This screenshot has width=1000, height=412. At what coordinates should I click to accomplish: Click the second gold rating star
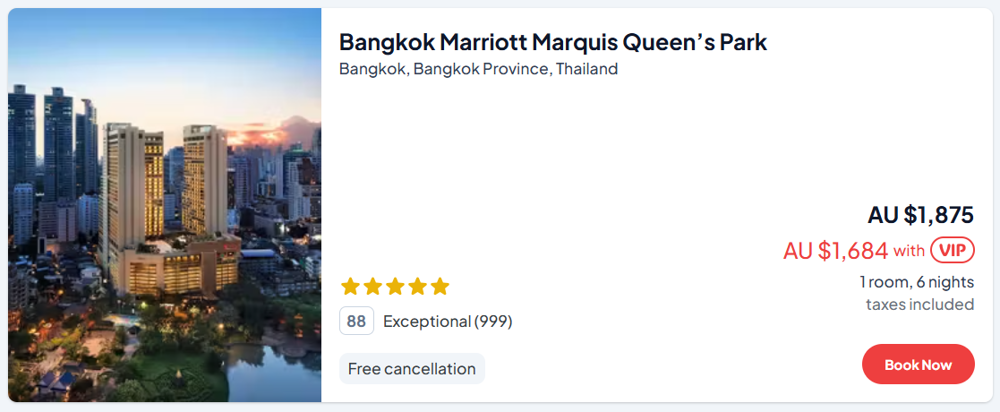pyautogui.click(x=373, y=287)
